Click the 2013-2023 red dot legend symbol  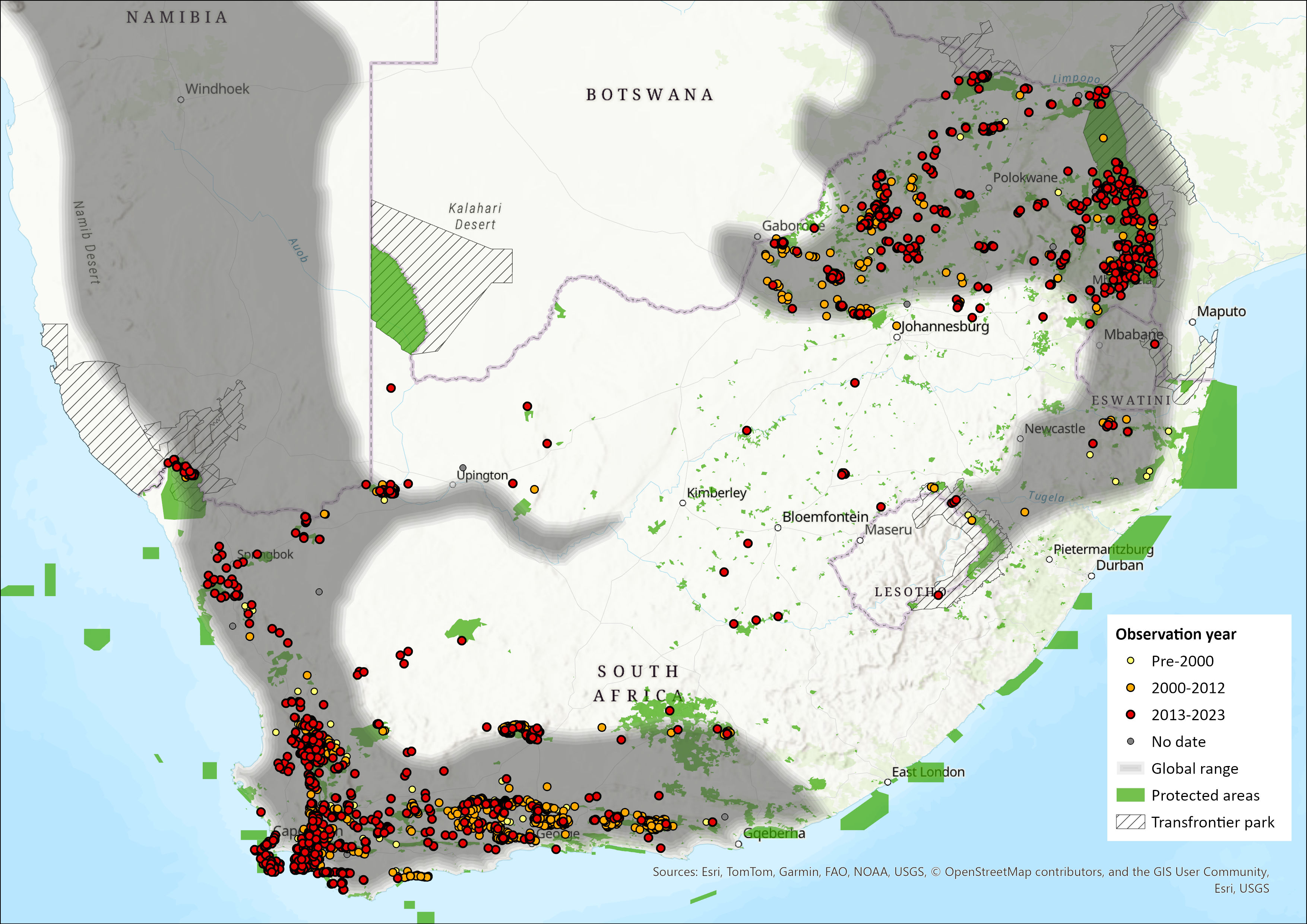1130,715
